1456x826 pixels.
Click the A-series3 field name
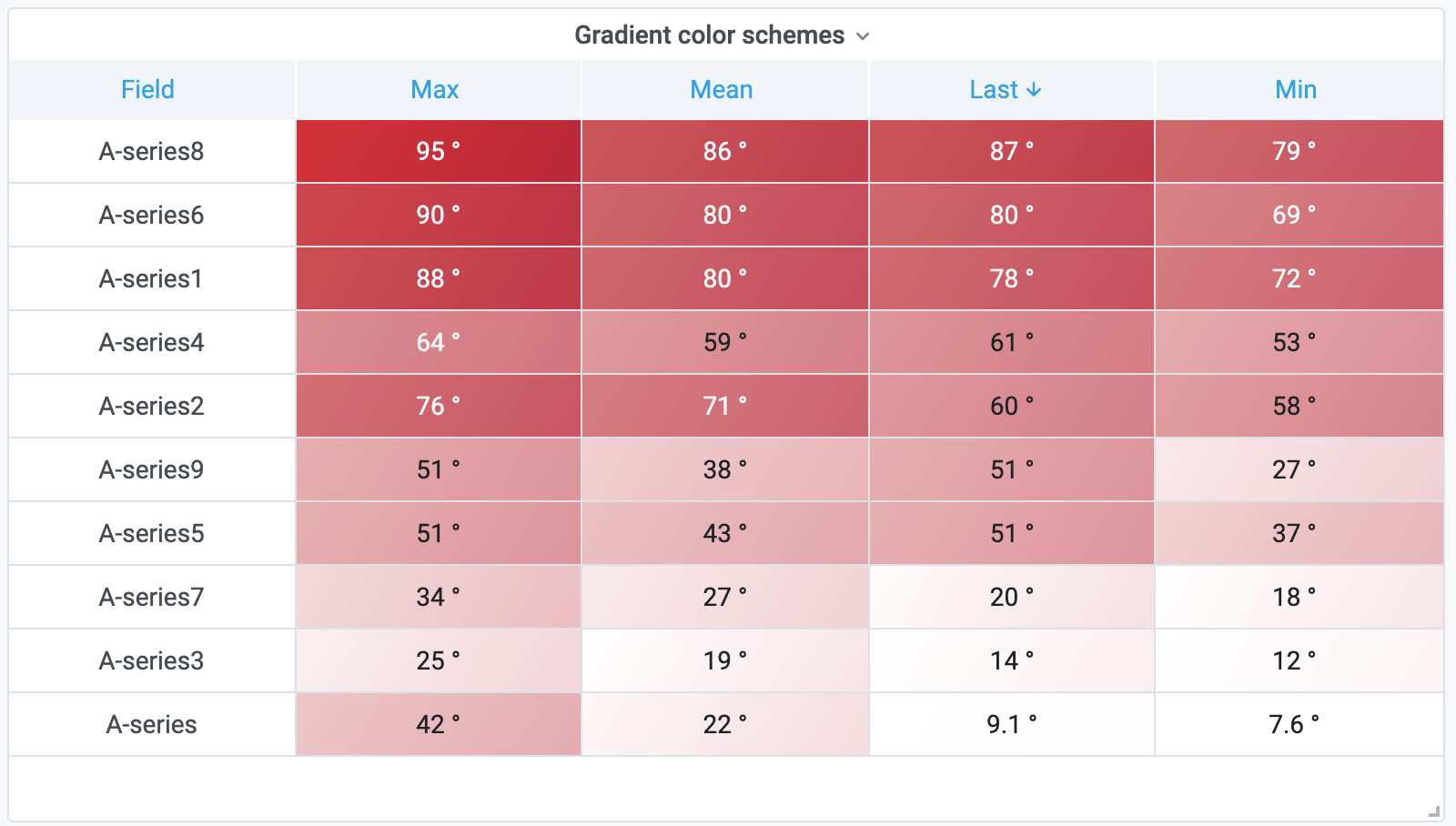[x=151, y=660]
